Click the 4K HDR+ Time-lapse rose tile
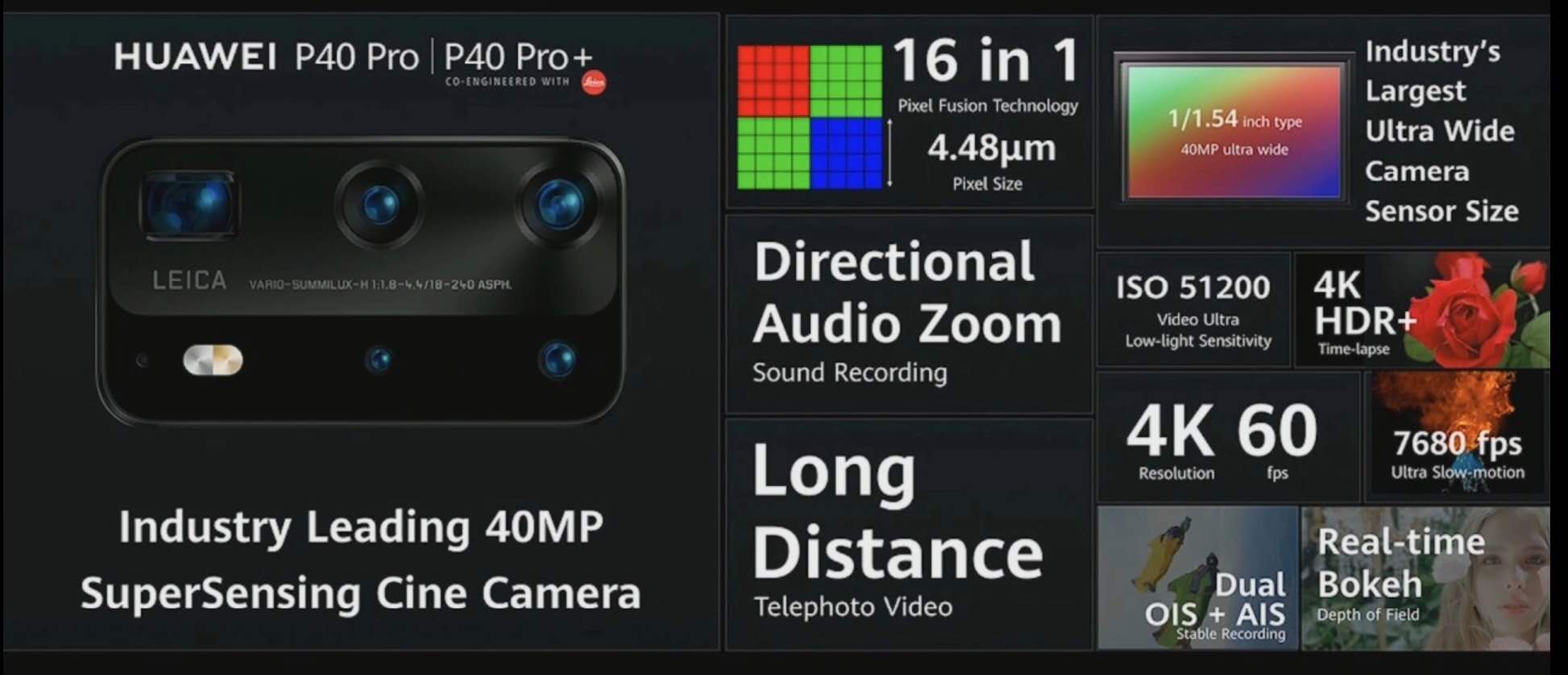Viewport: 1568px width, 675px height. pyautogui.click(x=1422, y=310)
